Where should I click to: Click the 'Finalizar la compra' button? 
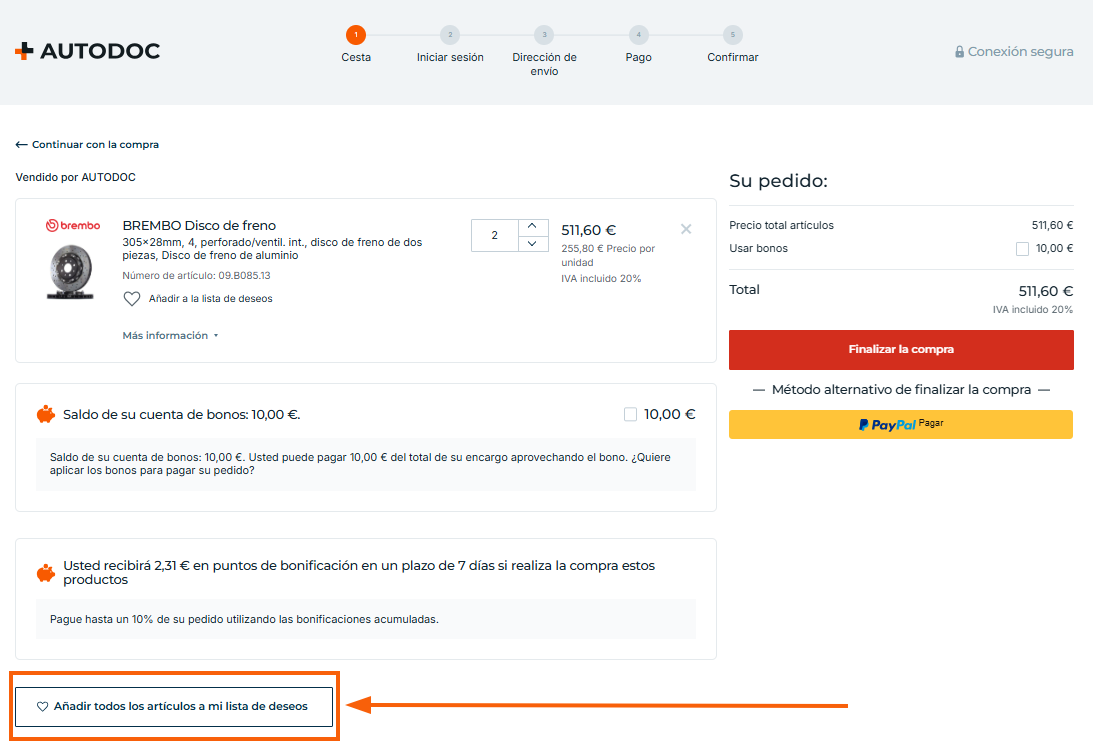pyautogui.click(x=901, y=350)
